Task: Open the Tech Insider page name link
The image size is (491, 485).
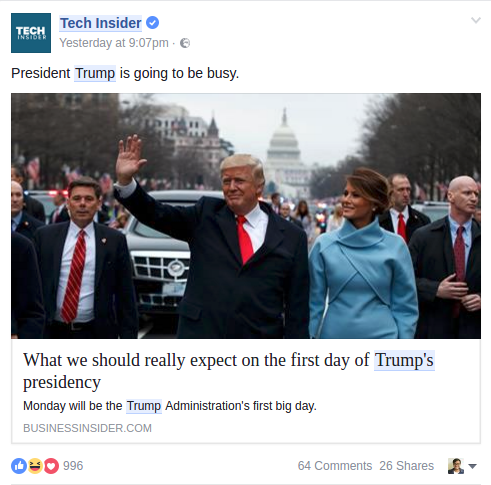Action: tap(101, 23)
